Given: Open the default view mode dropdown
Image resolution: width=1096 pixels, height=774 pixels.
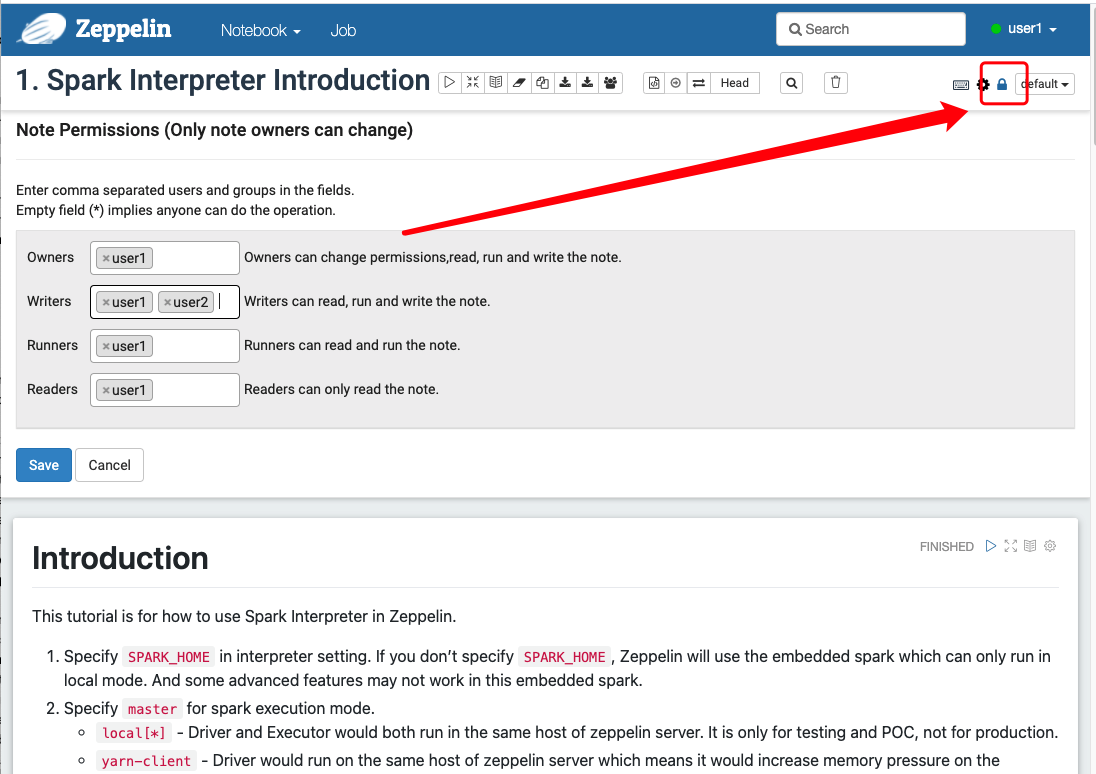Looking at the screenshot, I should [x=1045, y=84].
